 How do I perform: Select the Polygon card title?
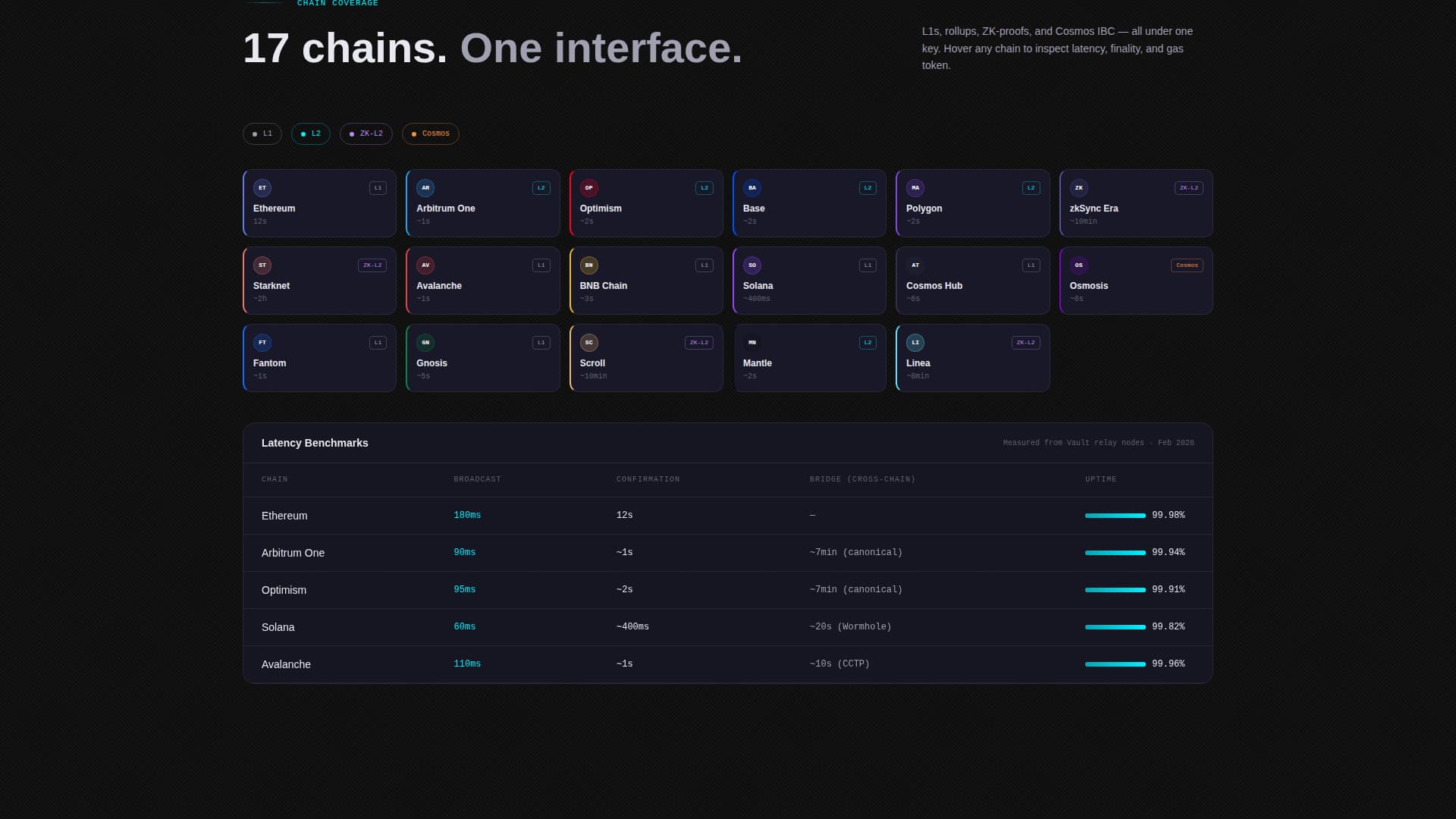click(x=924, y=209)
